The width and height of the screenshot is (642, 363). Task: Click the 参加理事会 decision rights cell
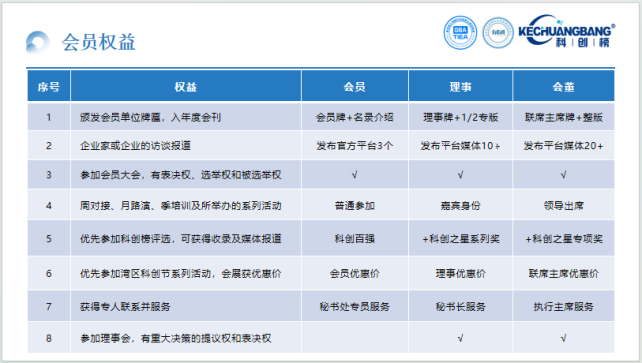[186, 338]
